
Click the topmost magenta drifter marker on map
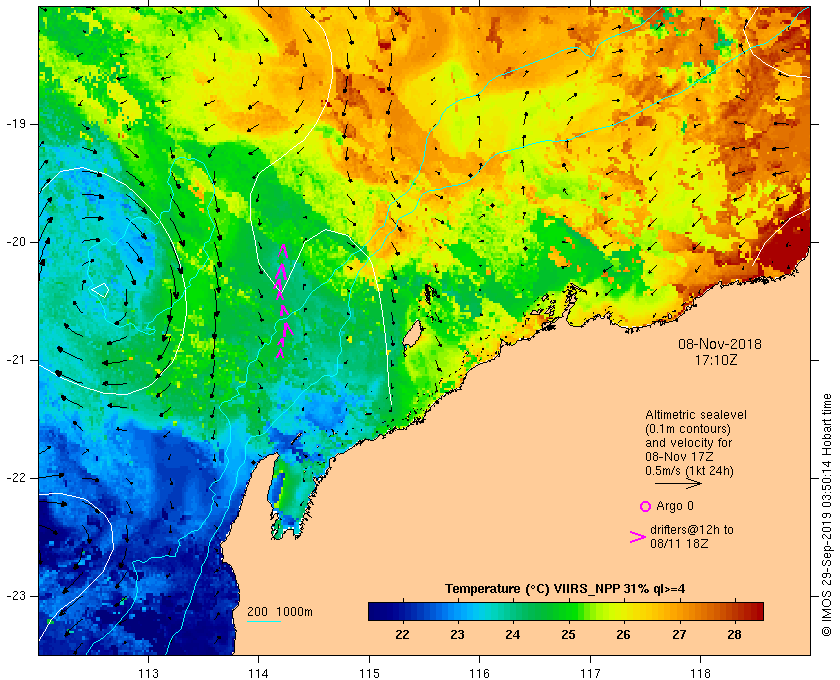283,249
